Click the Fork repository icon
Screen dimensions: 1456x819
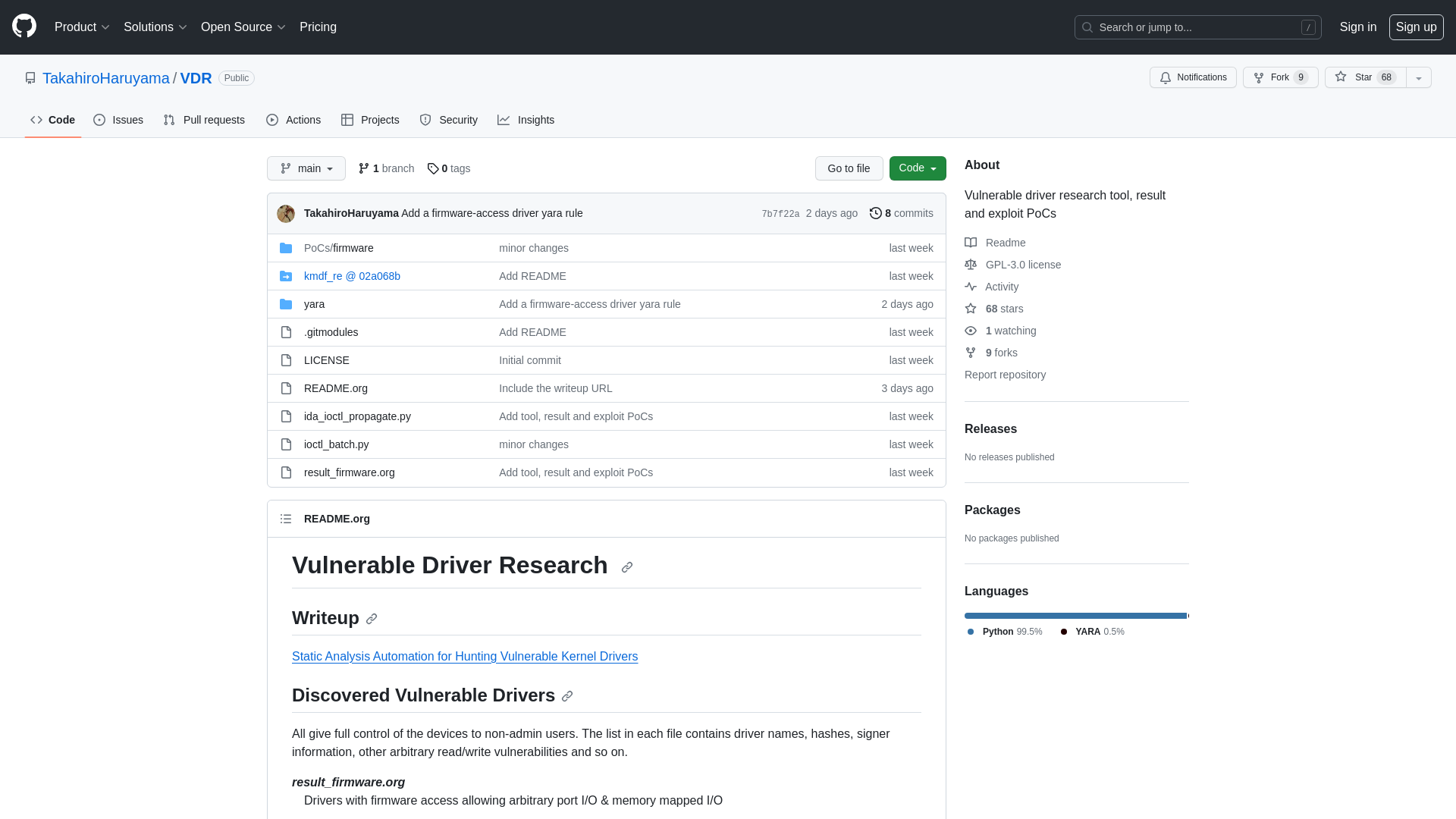click(x=1259, y=77)
